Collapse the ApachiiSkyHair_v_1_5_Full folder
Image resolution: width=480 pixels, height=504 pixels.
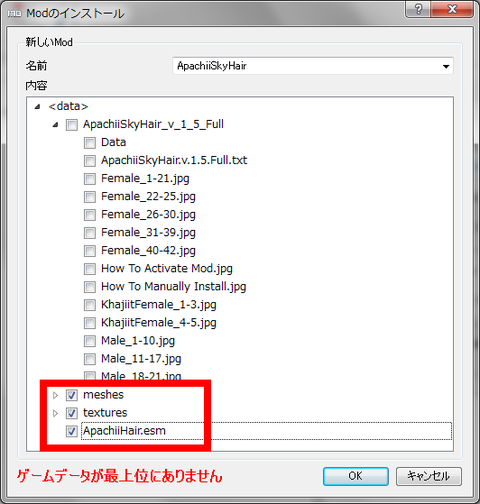point(55,125)
